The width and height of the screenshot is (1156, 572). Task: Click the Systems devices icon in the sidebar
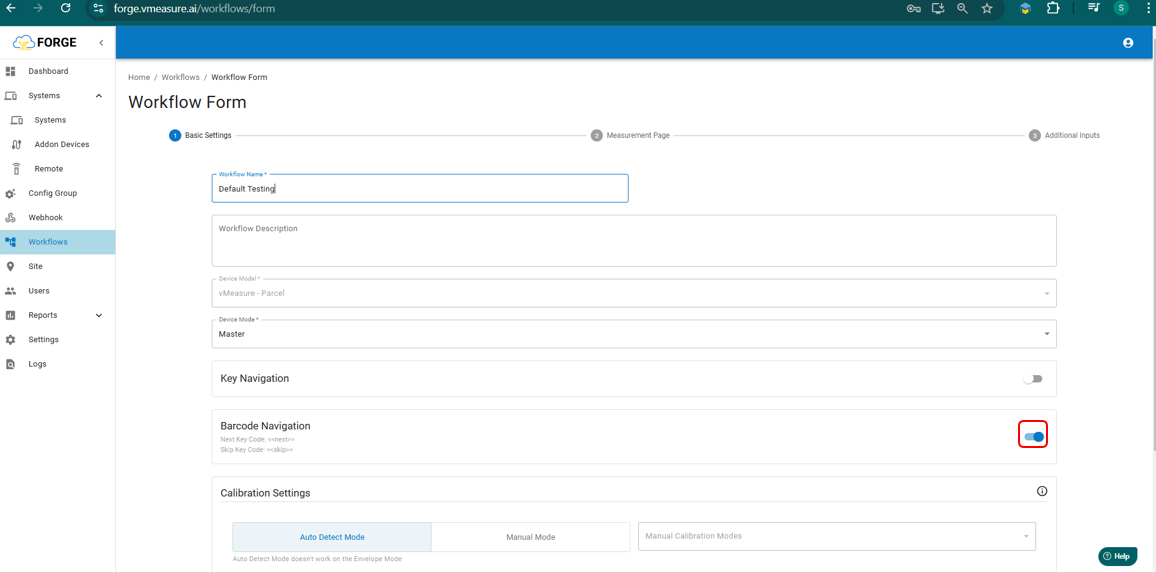pyautogui.click(x=10, y=96)
